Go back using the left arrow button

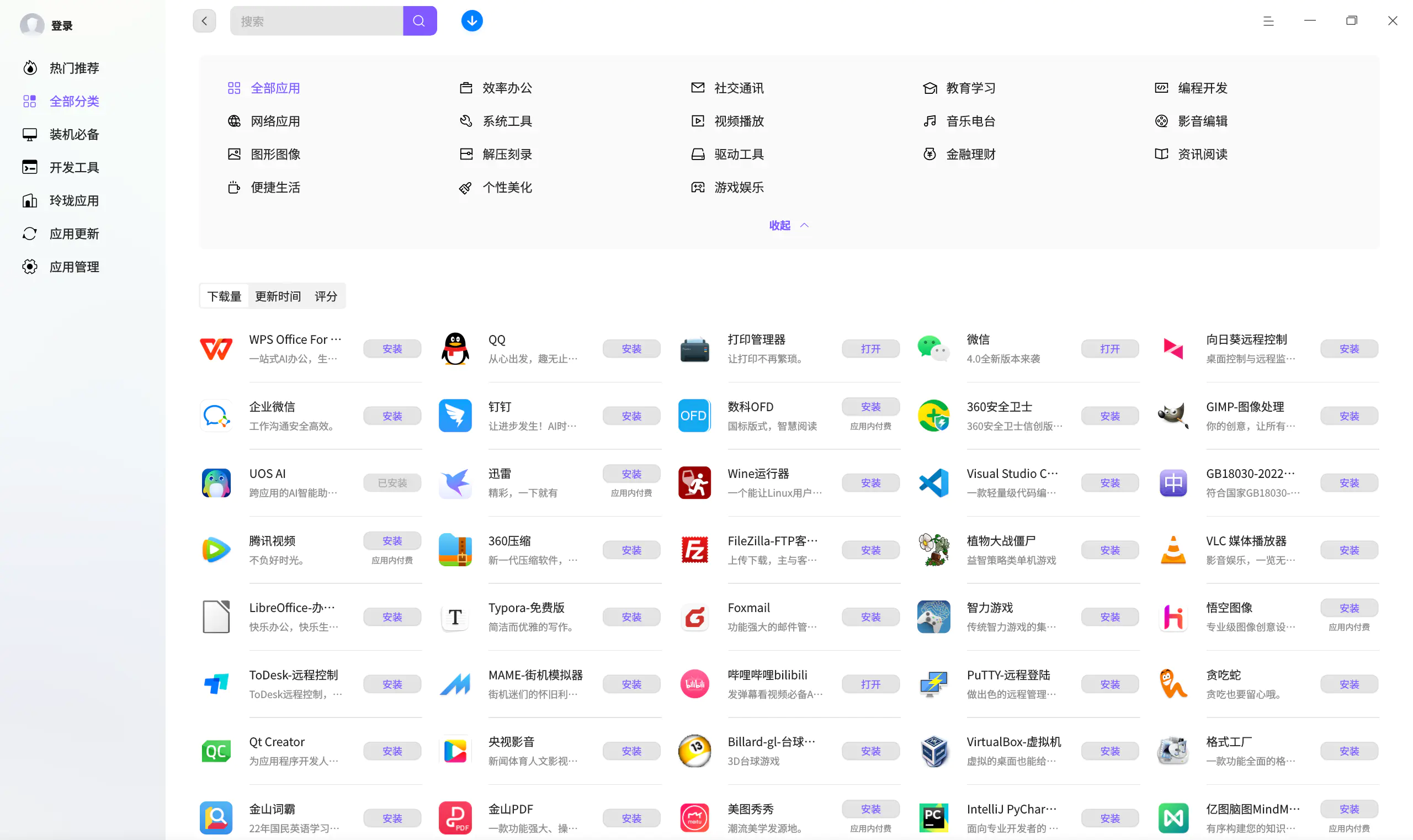tap(204, 21)
